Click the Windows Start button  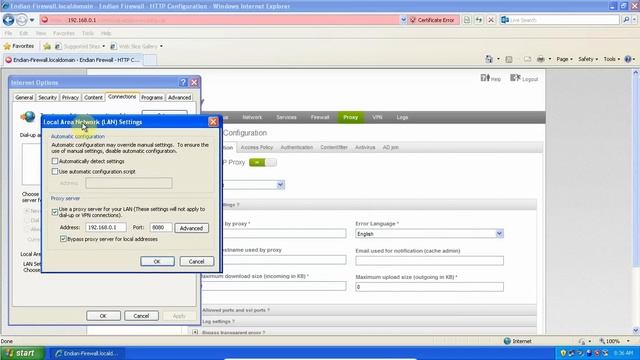click(x=22, y=353)
